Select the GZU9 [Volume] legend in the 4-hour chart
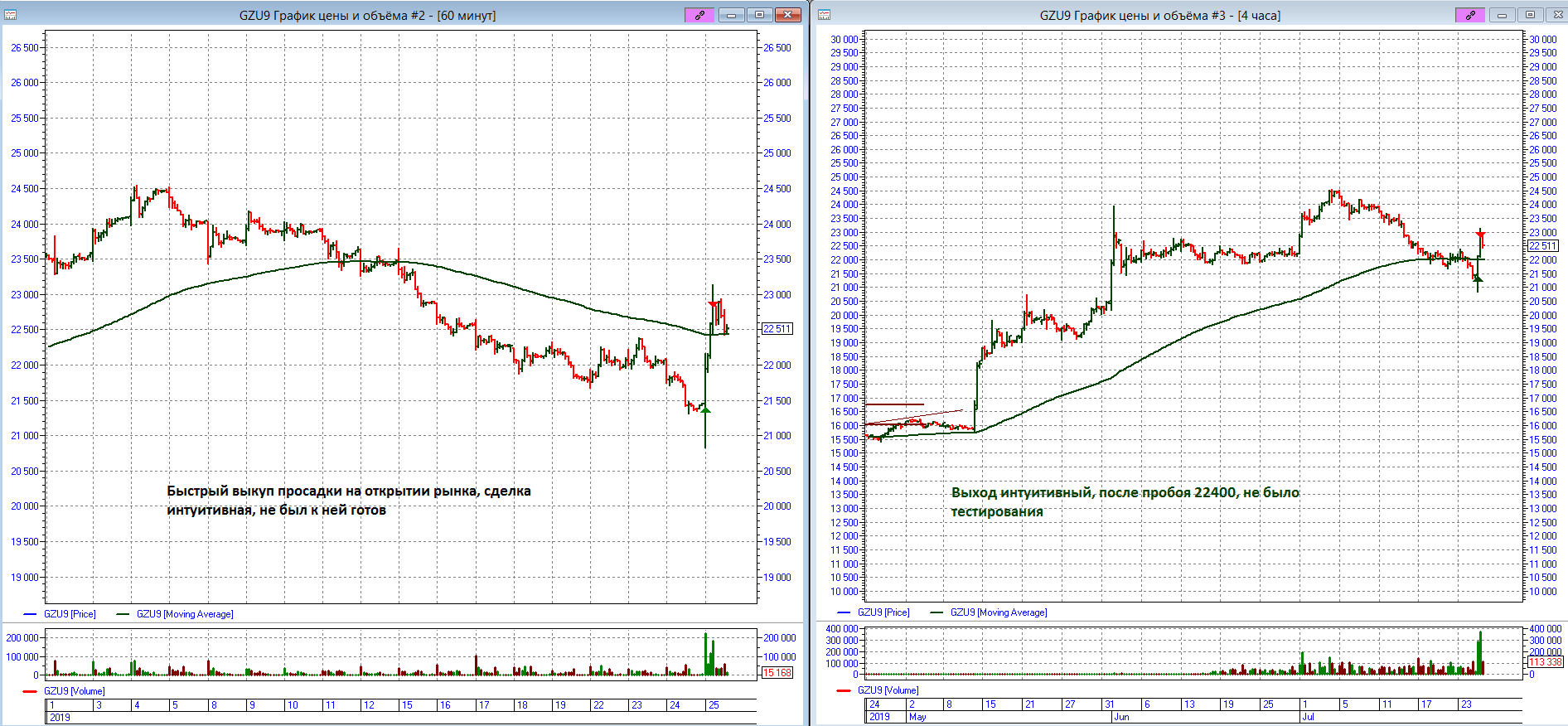This screenshot has height=726, width=1568. [x=888, y=690]
